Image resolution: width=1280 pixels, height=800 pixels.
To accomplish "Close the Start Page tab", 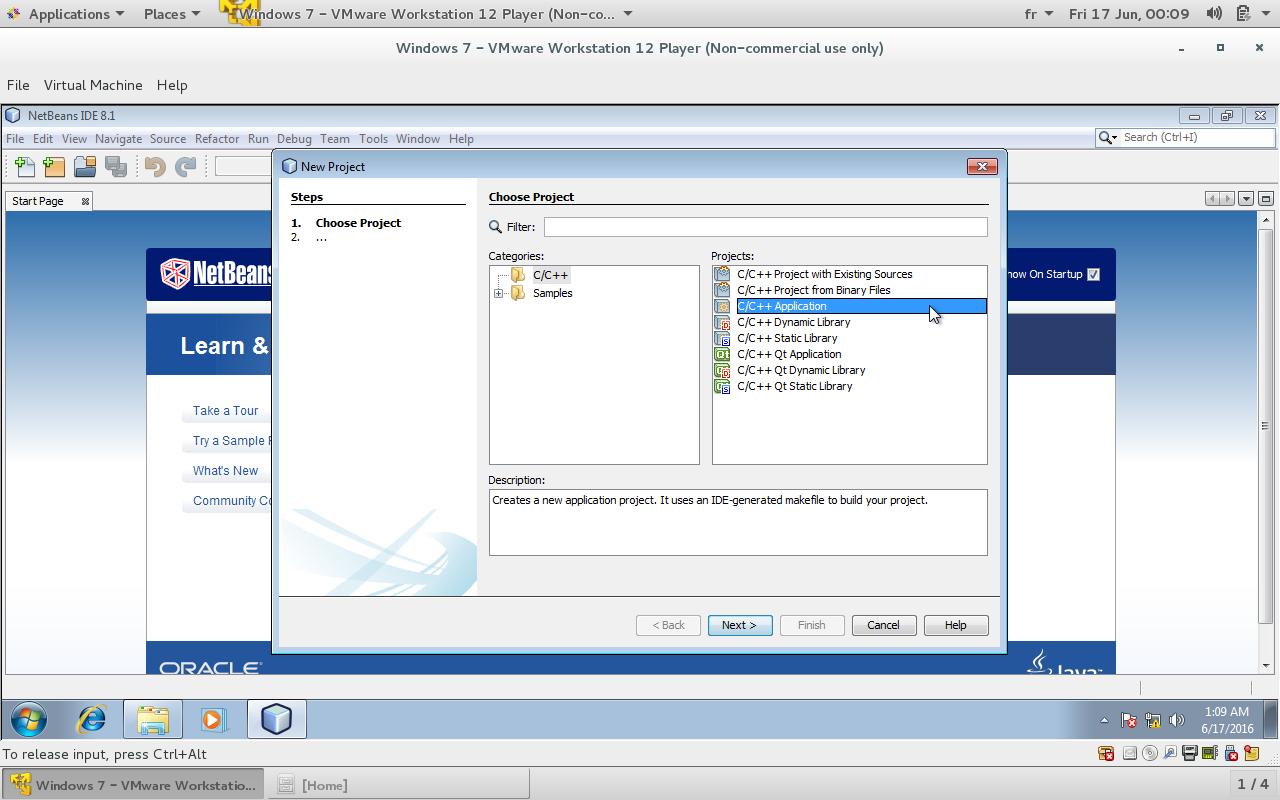I will coord(85,201).
